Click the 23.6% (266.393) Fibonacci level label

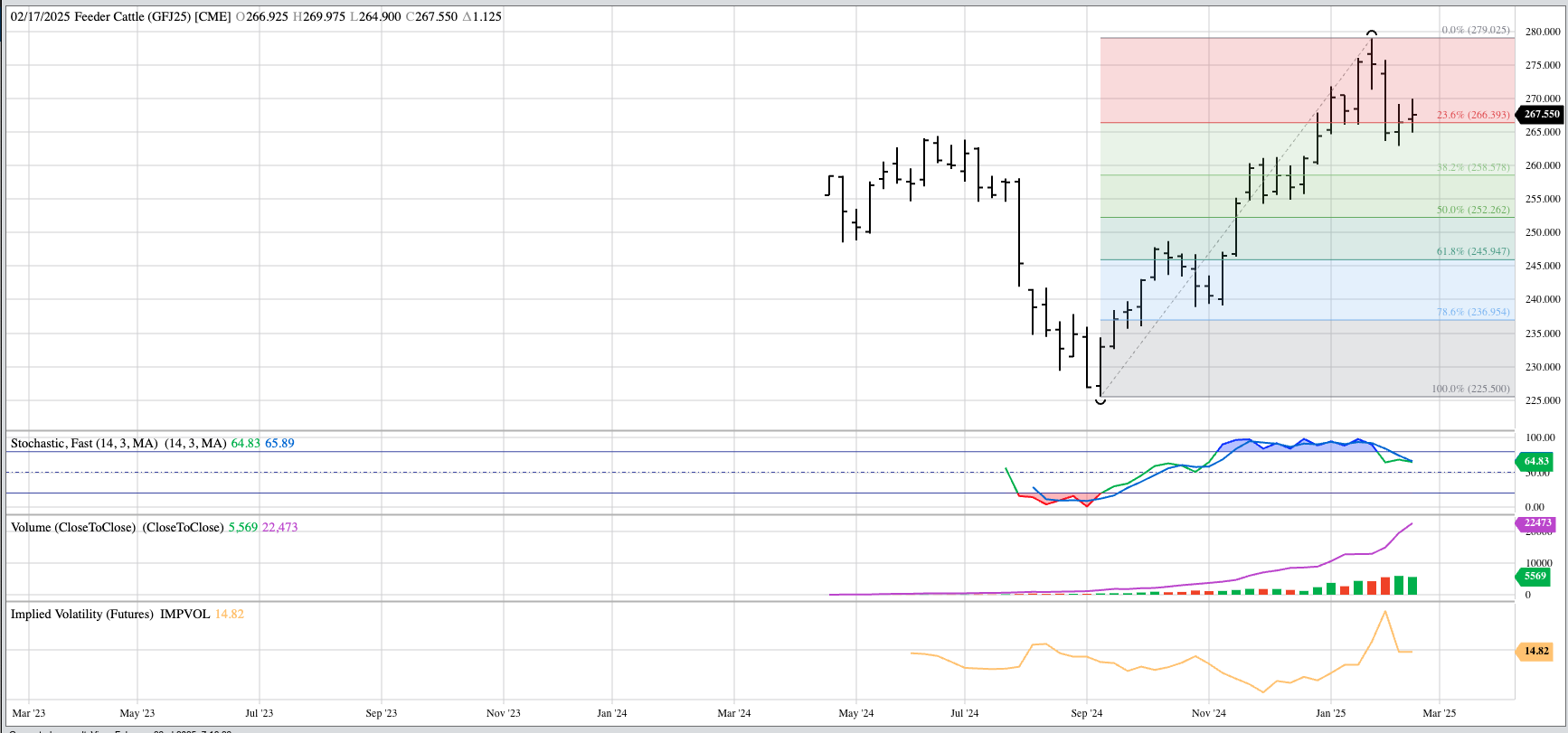[1473, 115]
